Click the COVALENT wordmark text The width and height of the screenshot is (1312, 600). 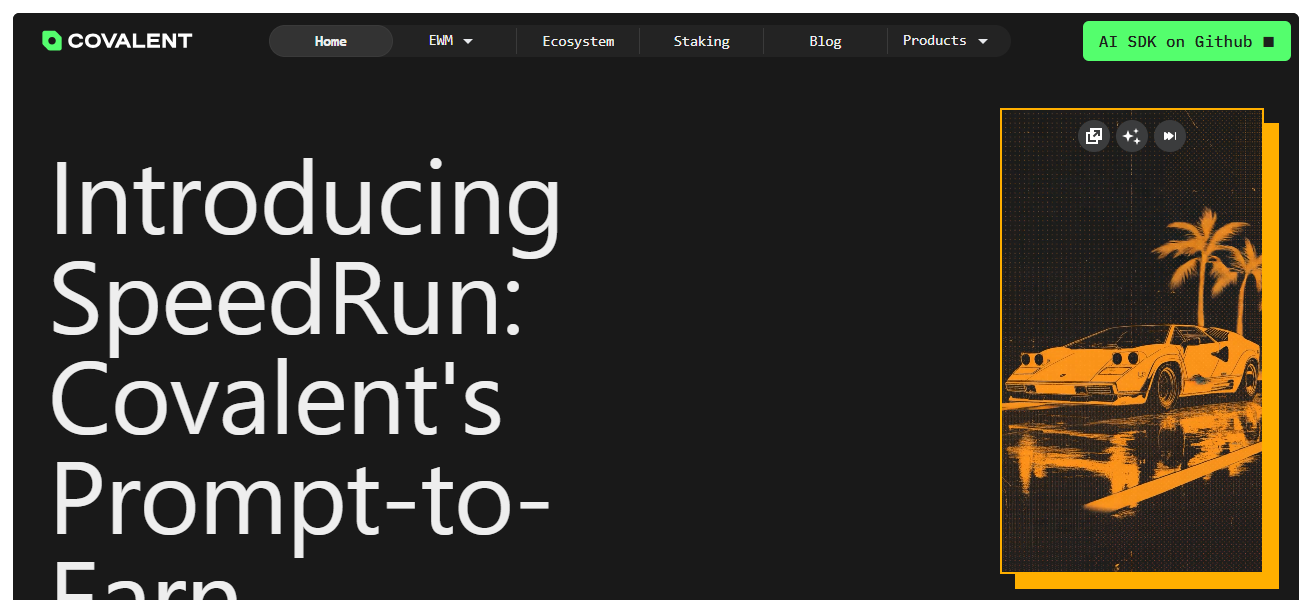tap(130, 41)
